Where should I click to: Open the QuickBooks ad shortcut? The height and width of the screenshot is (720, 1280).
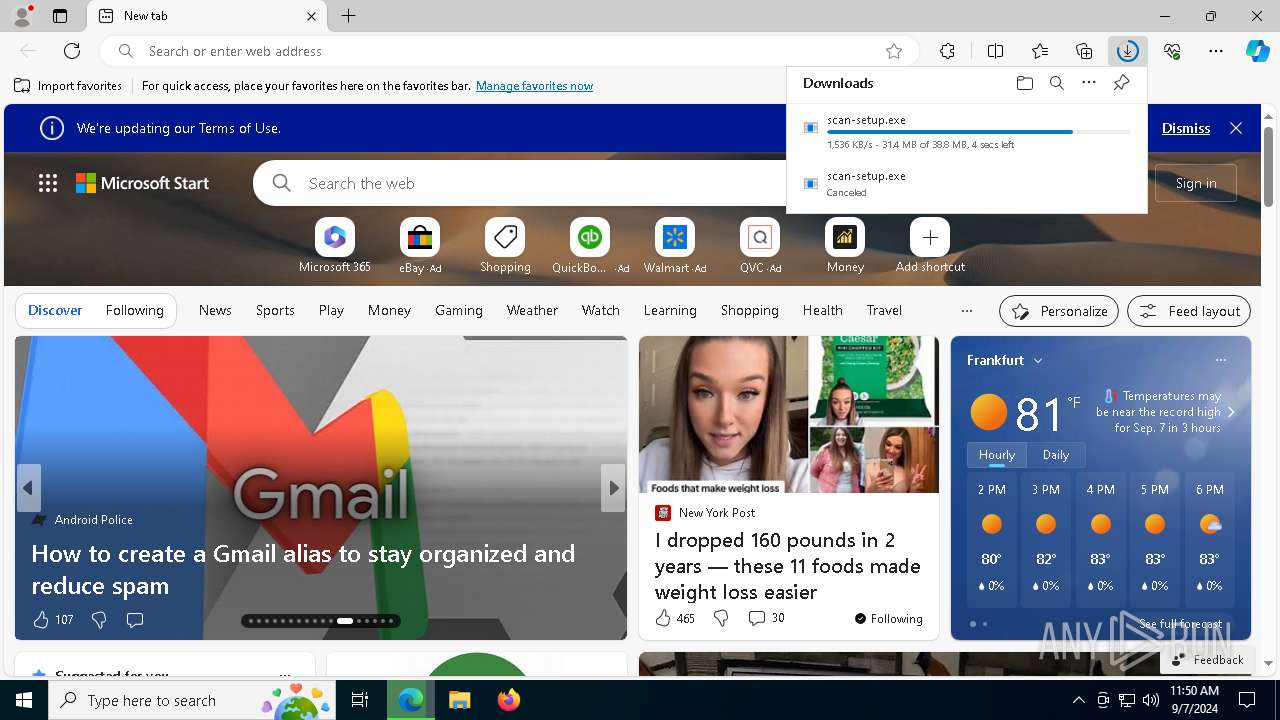tap(590, 245)
